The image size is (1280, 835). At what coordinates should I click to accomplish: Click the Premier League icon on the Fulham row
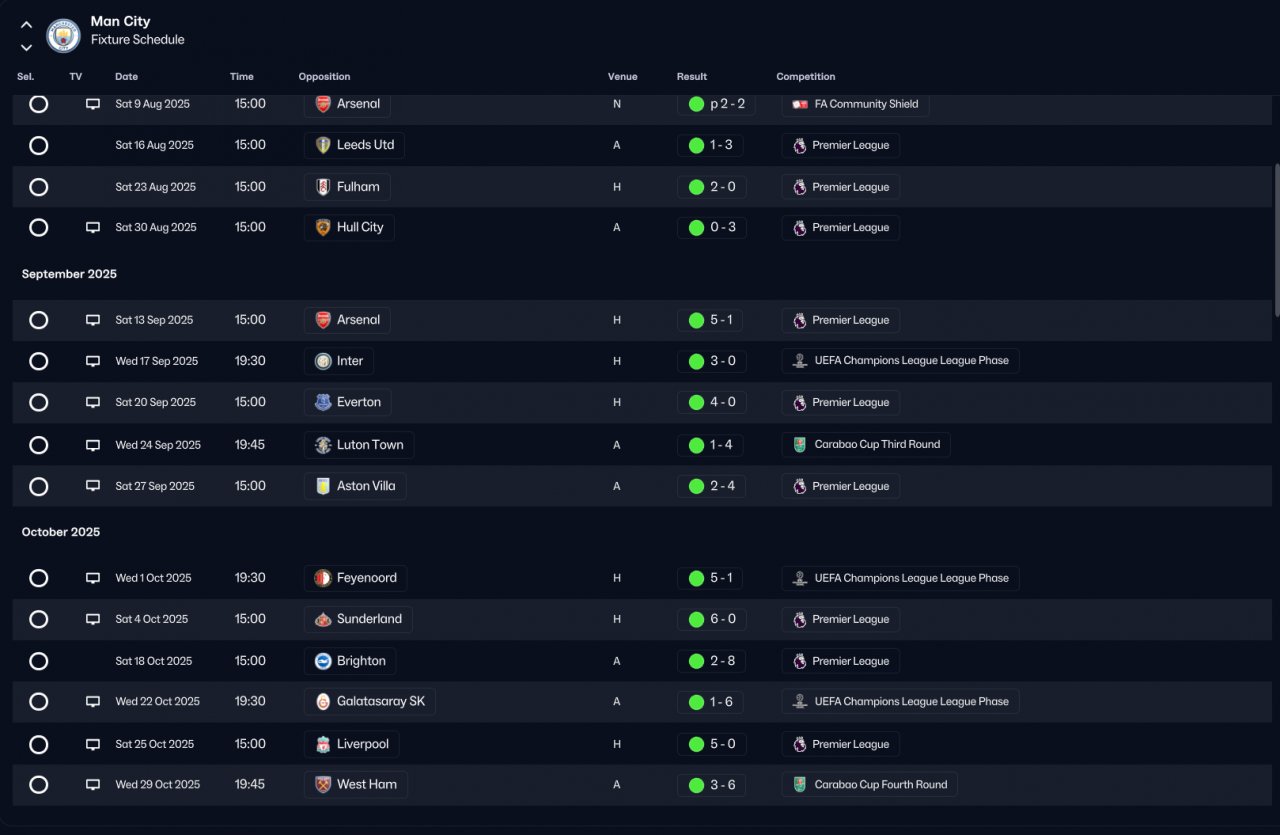pos(799,187)
